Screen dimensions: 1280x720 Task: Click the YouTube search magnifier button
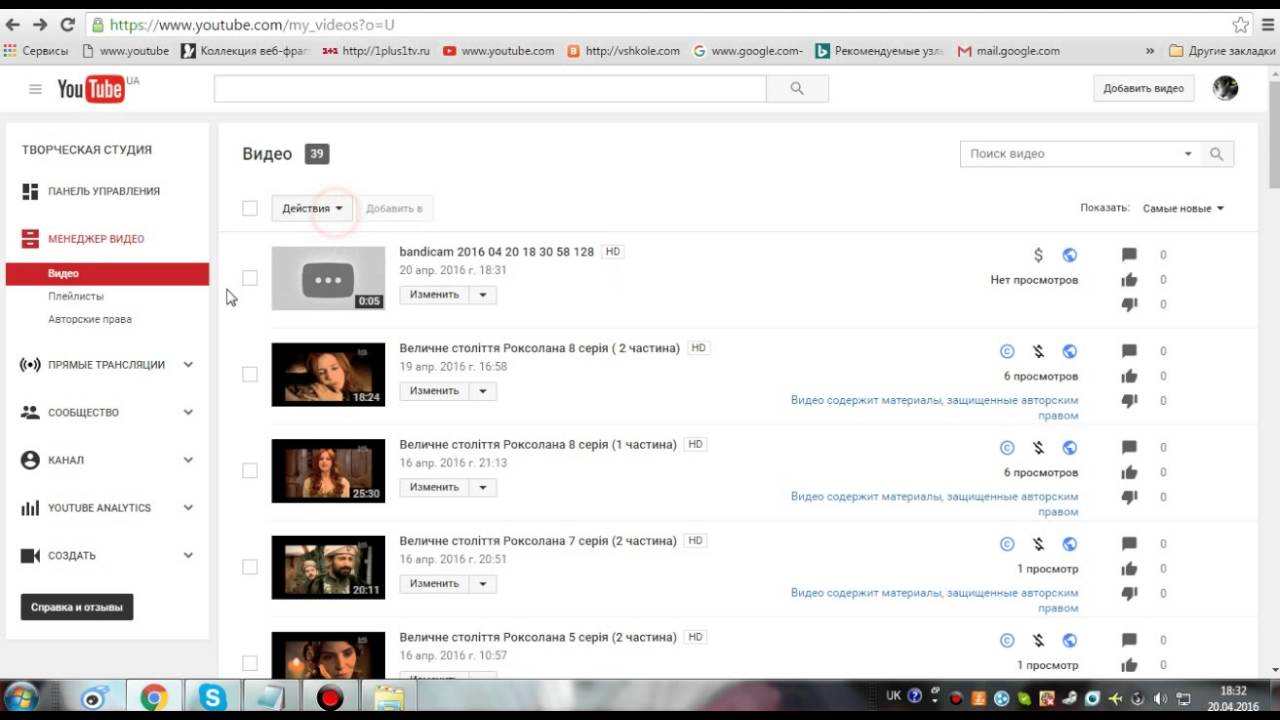(797, 88)
